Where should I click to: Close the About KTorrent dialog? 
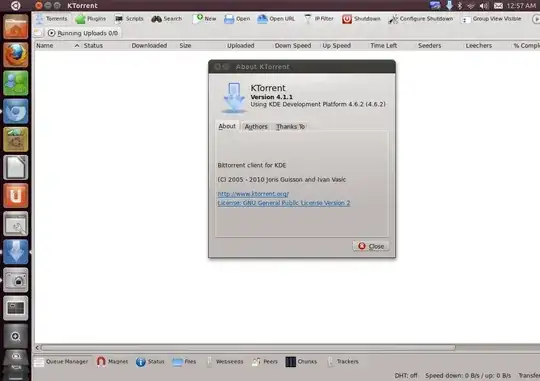click(371, 246)
